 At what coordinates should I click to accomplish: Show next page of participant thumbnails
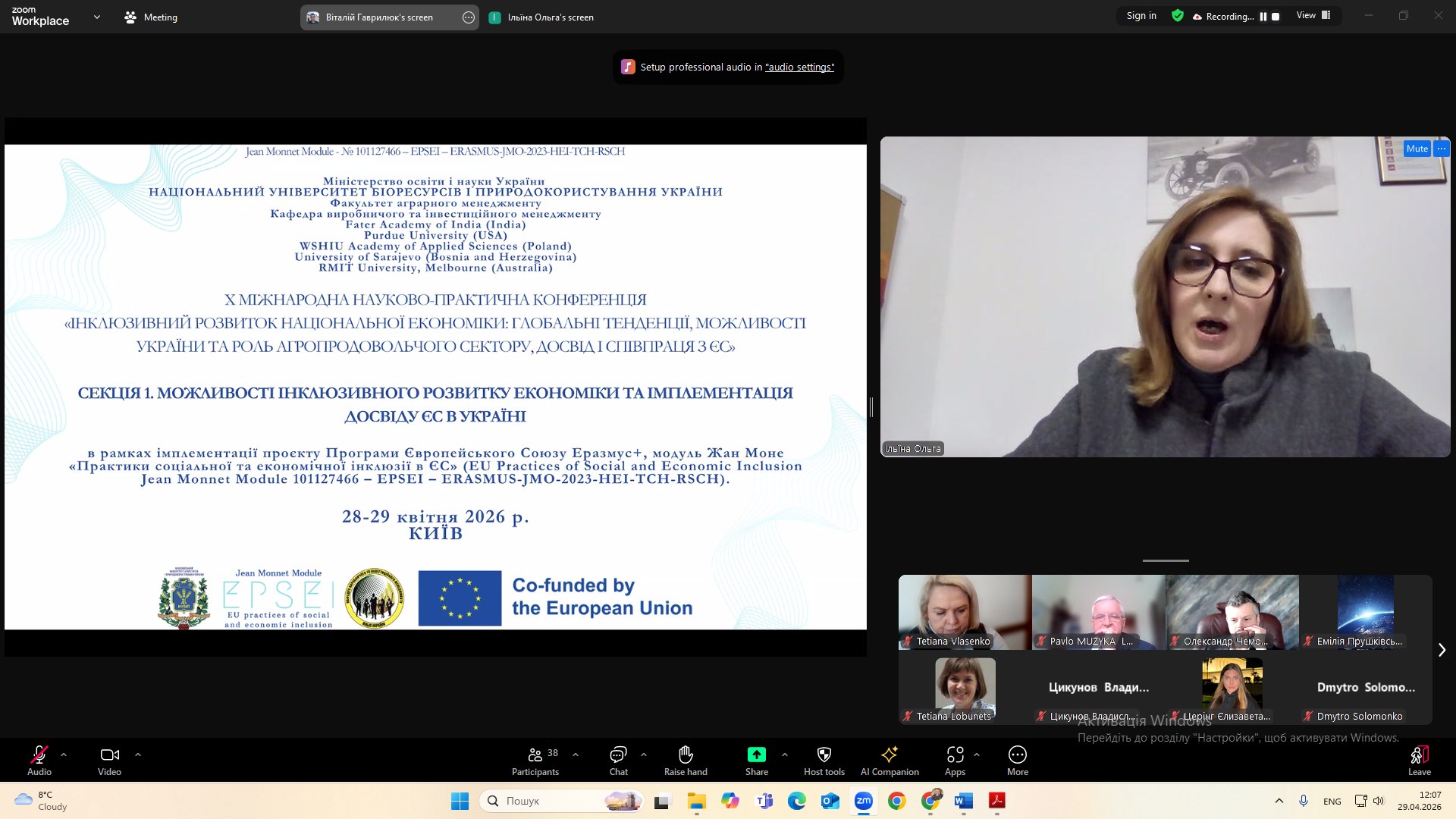[x=1442, y=650]
